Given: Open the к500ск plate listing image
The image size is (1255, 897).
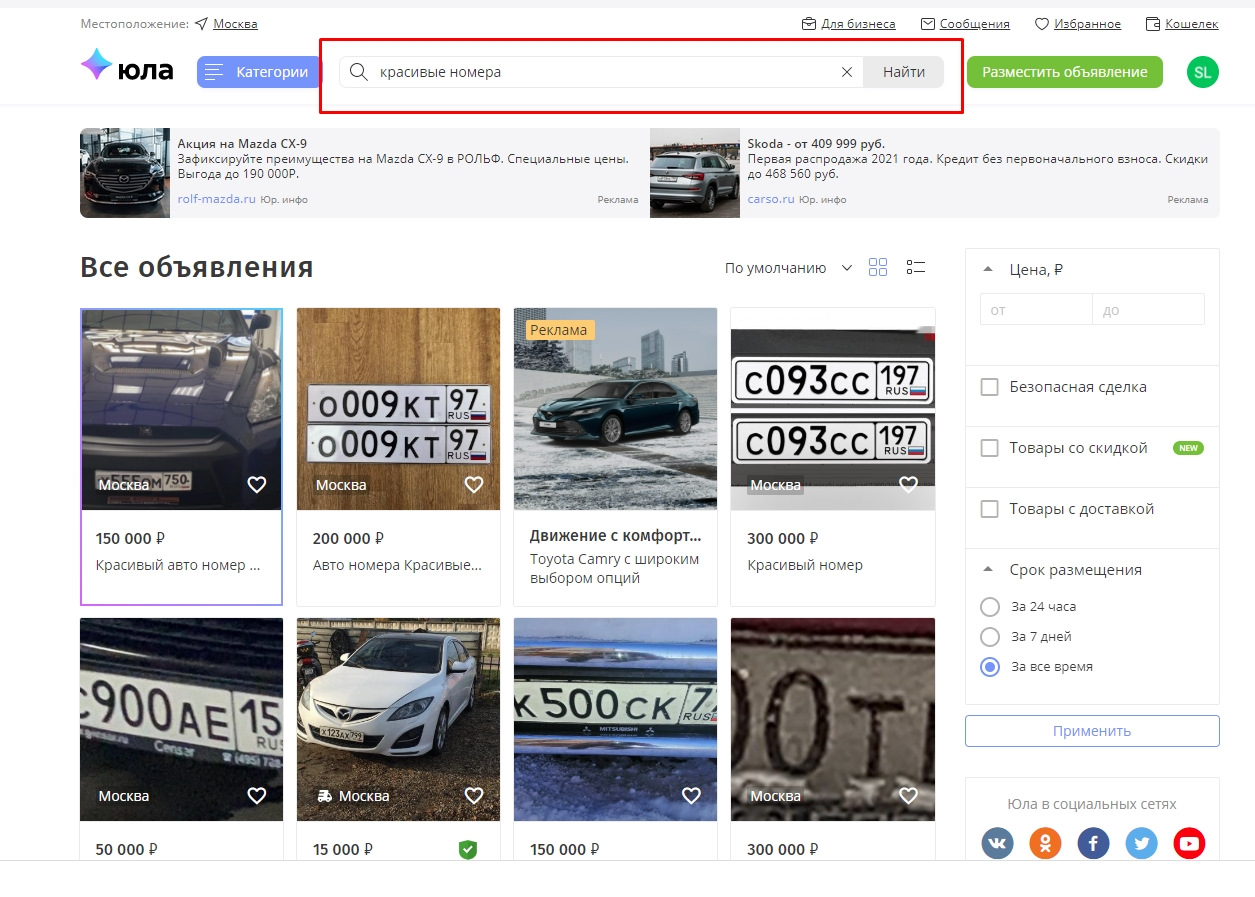Looking at the screenshot, I should point(615,720).
